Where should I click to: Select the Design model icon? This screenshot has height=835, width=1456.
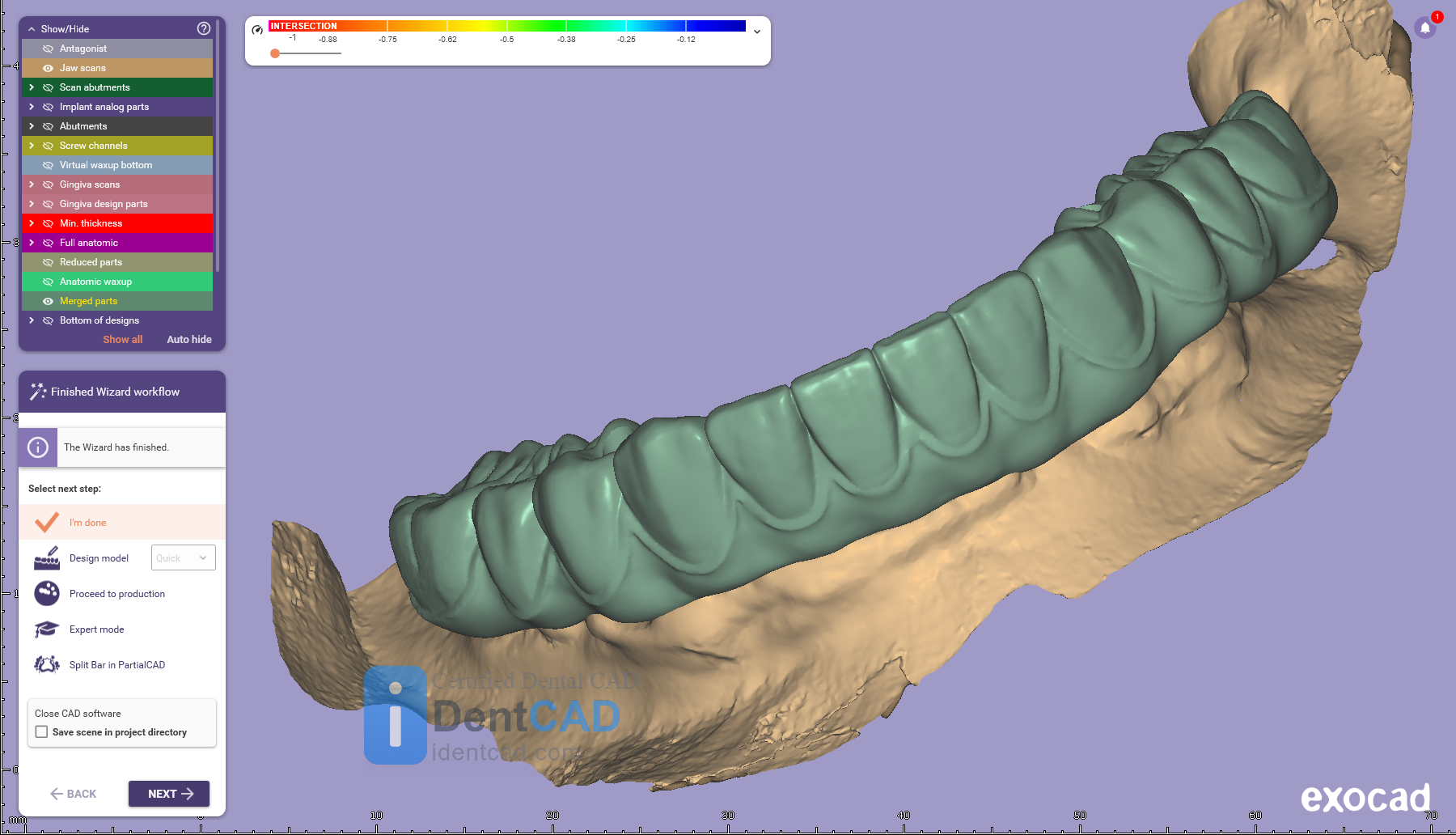tap(47, 557)
